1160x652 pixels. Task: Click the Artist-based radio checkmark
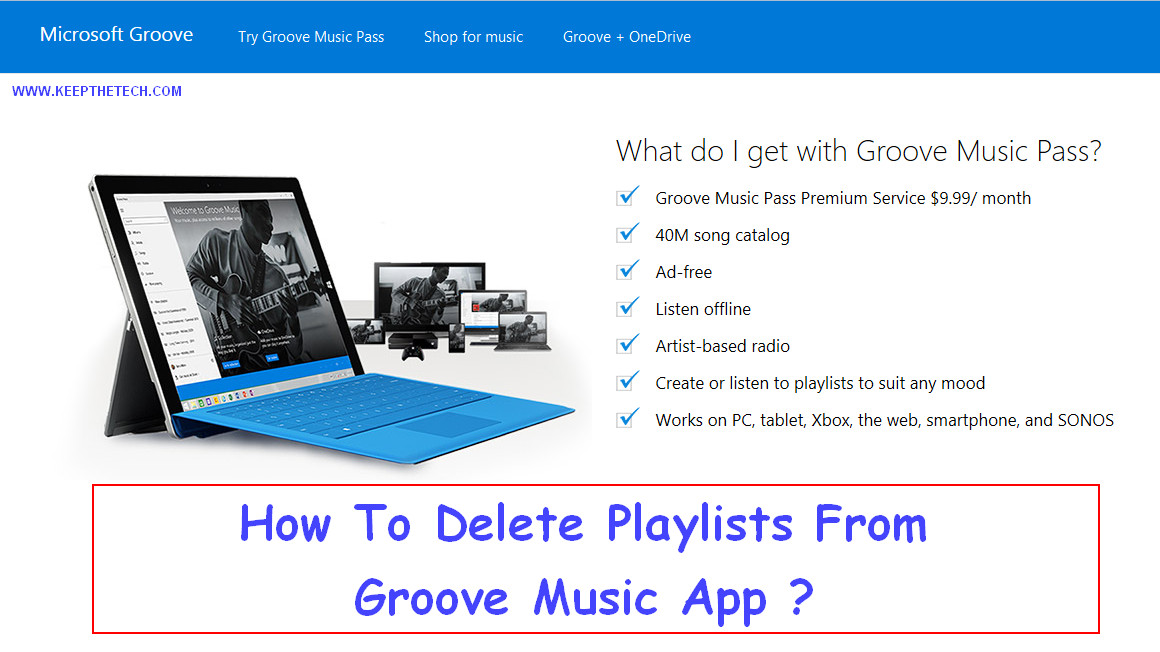coord(627,345)
